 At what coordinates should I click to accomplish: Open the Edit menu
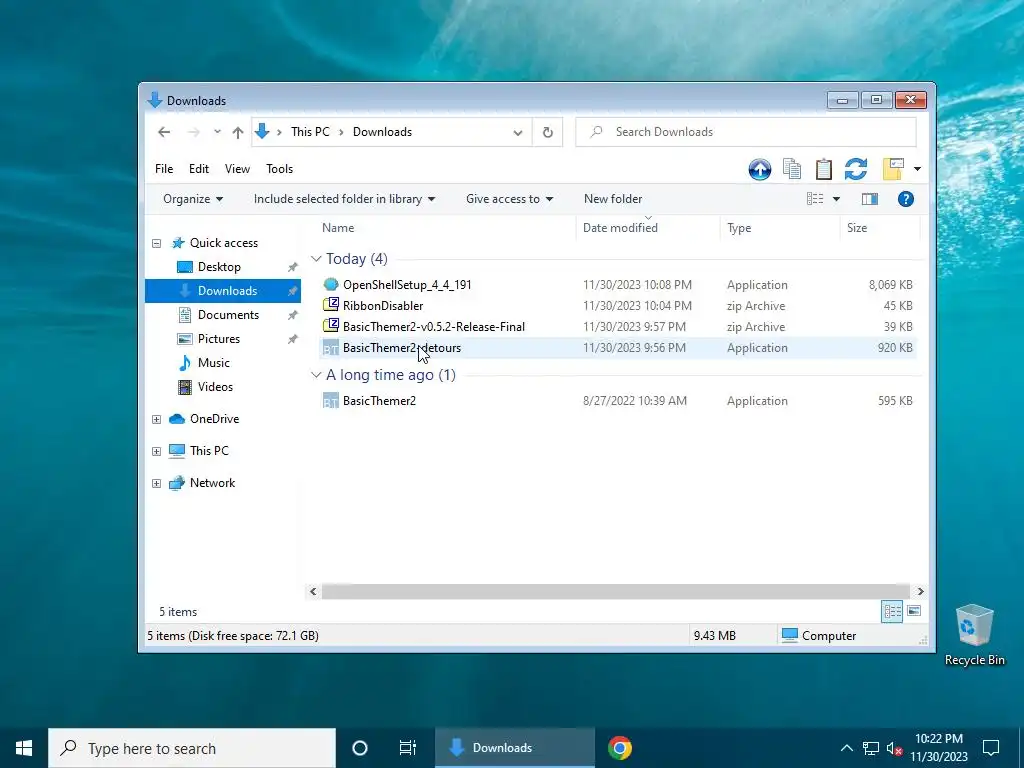199,168
